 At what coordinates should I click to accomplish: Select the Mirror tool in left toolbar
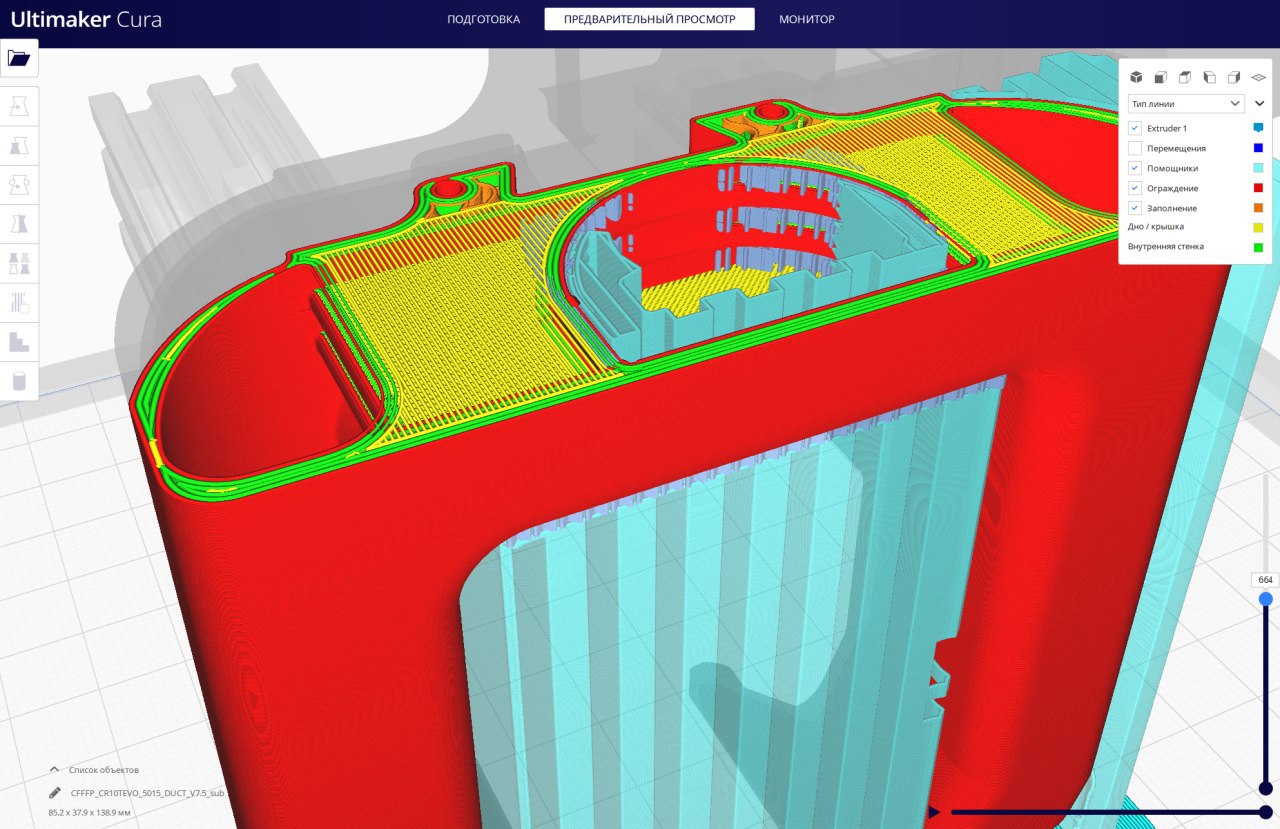coord(19,224)
